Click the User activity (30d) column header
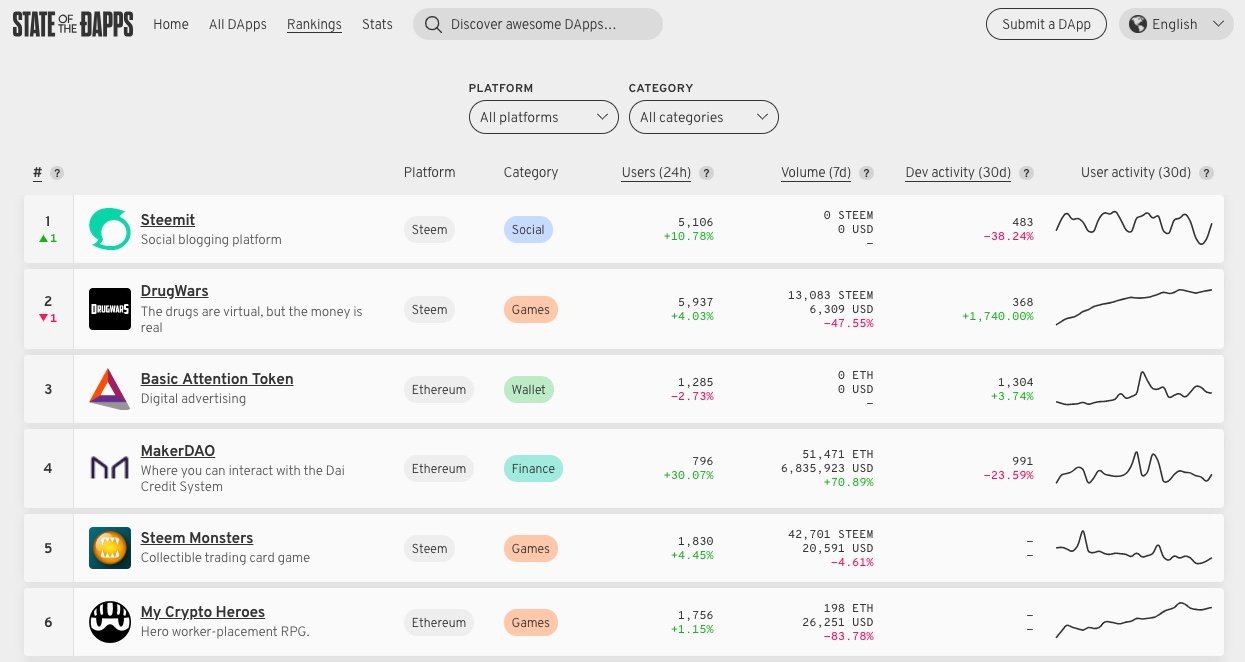This screenshot has height=662, width=1245. point(1136,173)
